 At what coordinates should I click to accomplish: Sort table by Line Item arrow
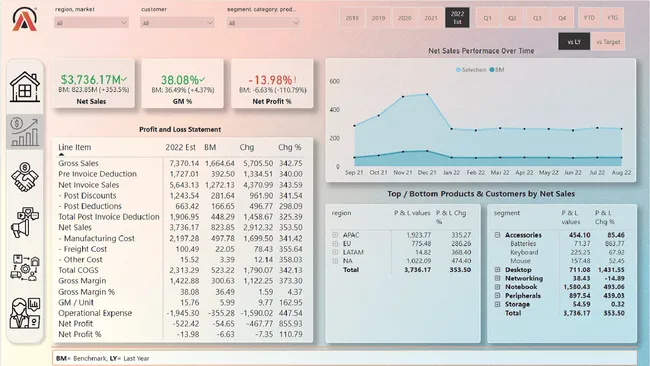[x=61, y=155]
